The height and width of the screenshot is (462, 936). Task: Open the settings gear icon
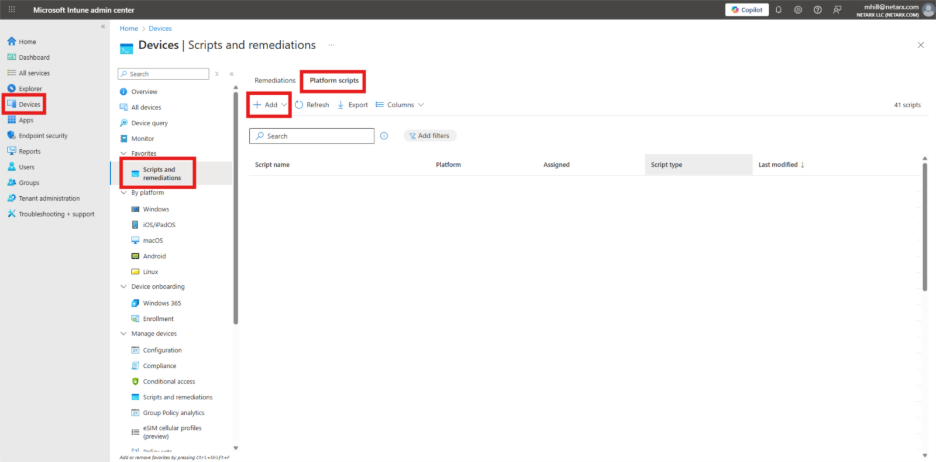[x=798, y=9]
